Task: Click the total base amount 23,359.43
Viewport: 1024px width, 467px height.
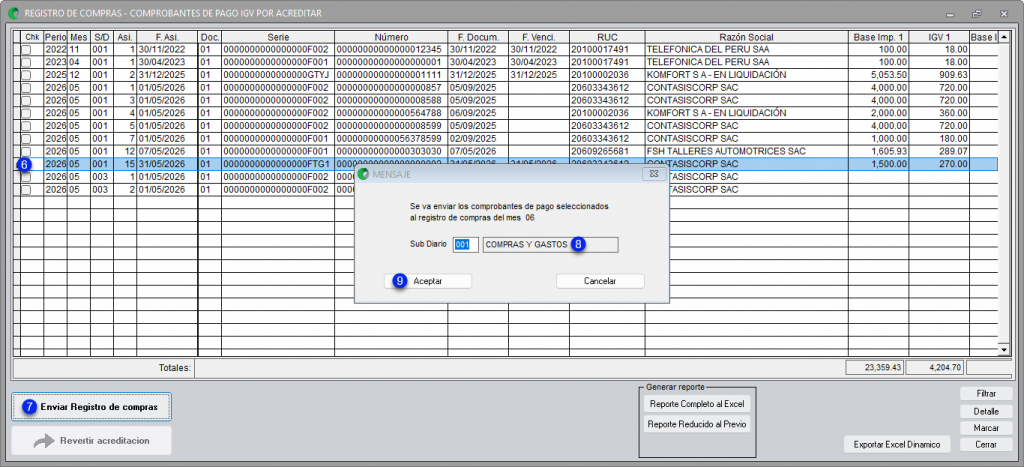Action: point(875,368)
